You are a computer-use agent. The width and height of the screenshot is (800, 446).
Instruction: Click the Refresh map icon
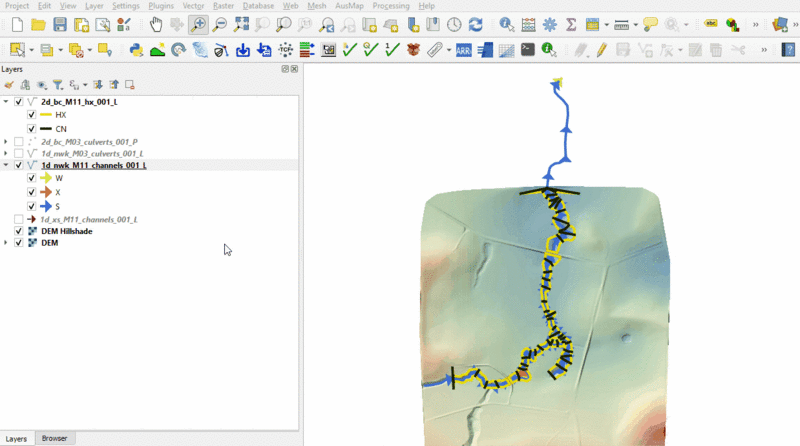click(x=475, y=24)
